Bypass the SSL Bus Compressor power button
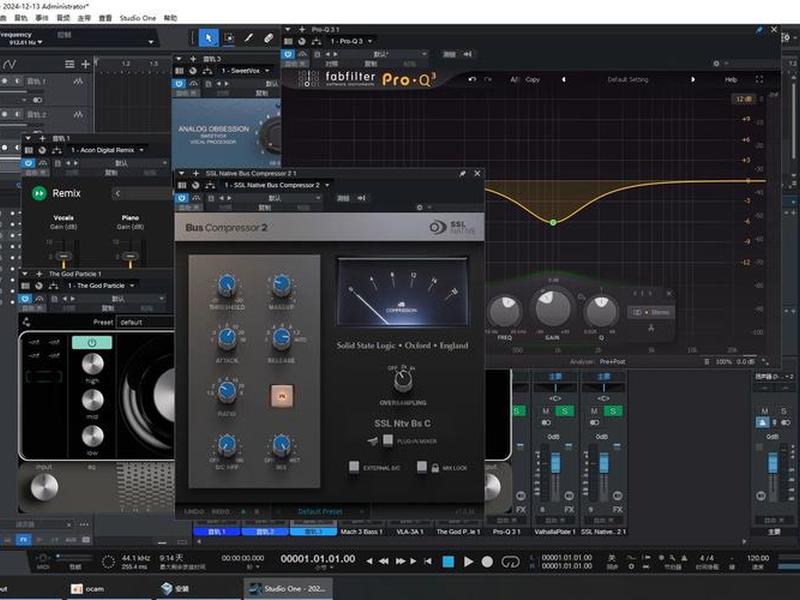This screenshot has height=600, width=800. [x=182, y=198]
